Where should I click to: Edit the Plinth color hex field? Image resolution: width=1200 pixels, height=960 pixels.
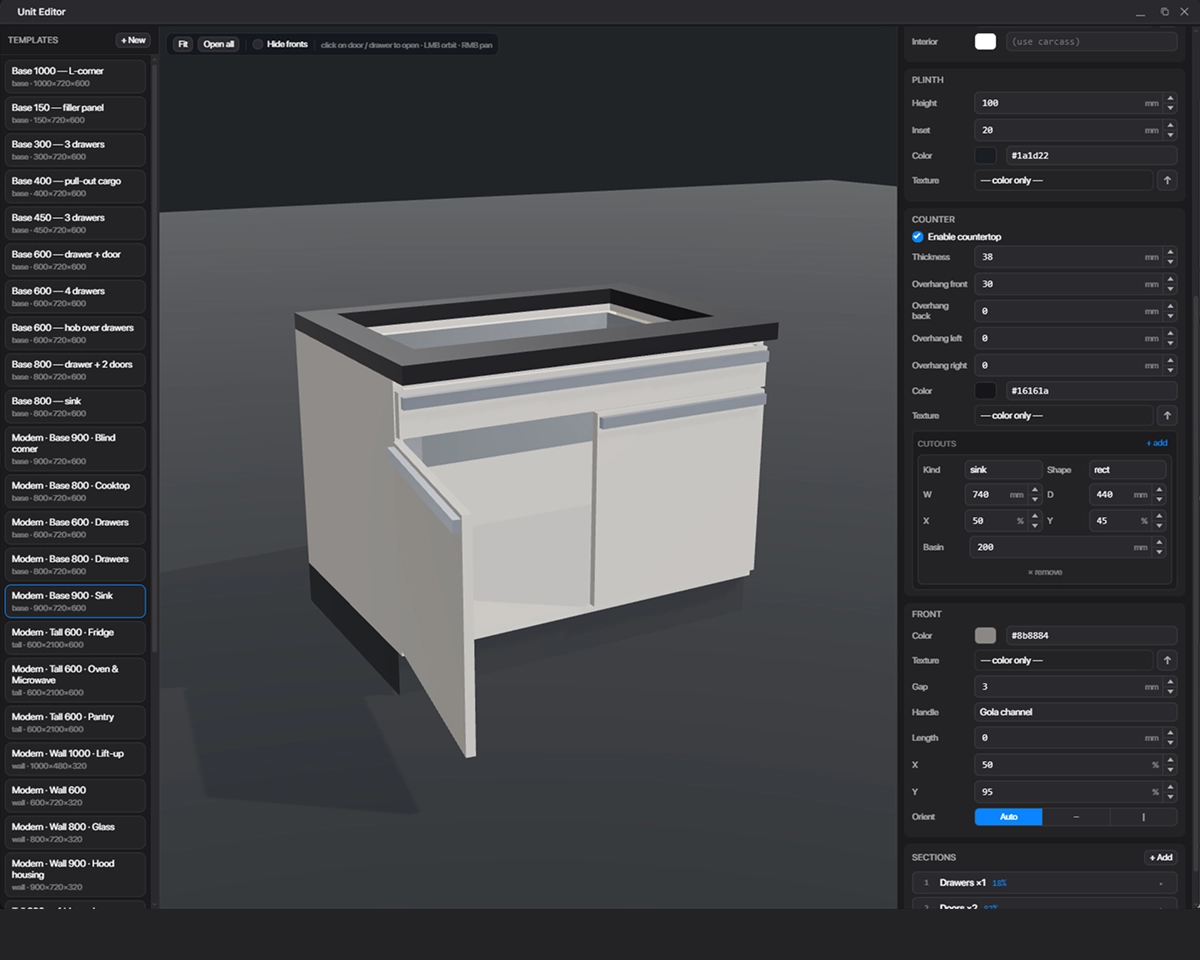click(1090, 156)
